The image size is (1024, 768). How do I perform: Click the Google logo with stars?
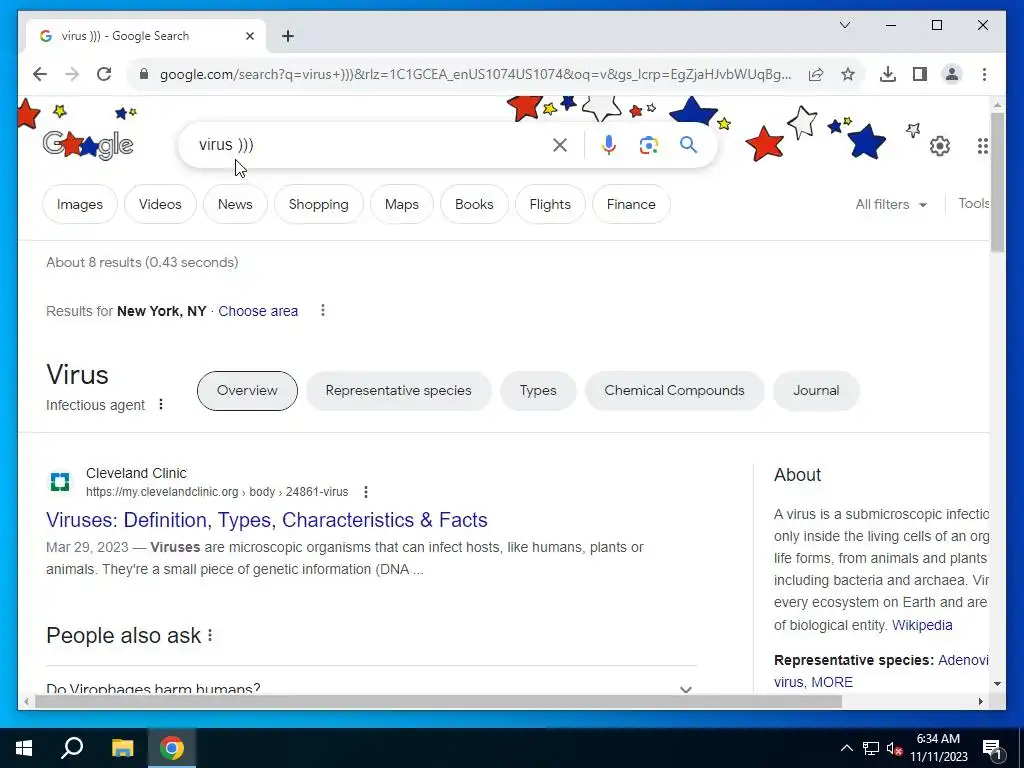[88, 144]
